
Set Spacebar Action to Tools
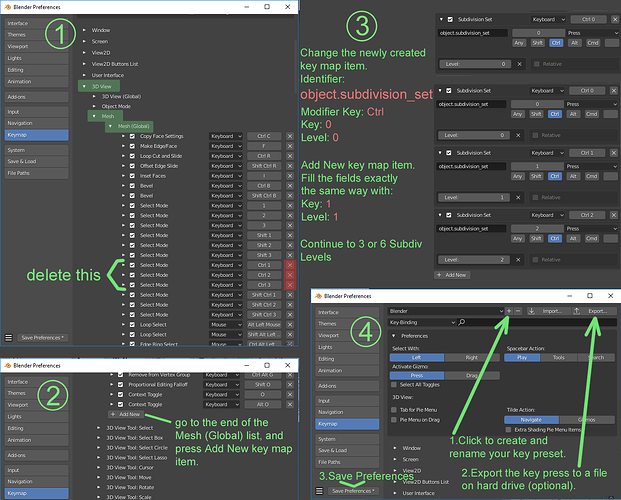559,357
